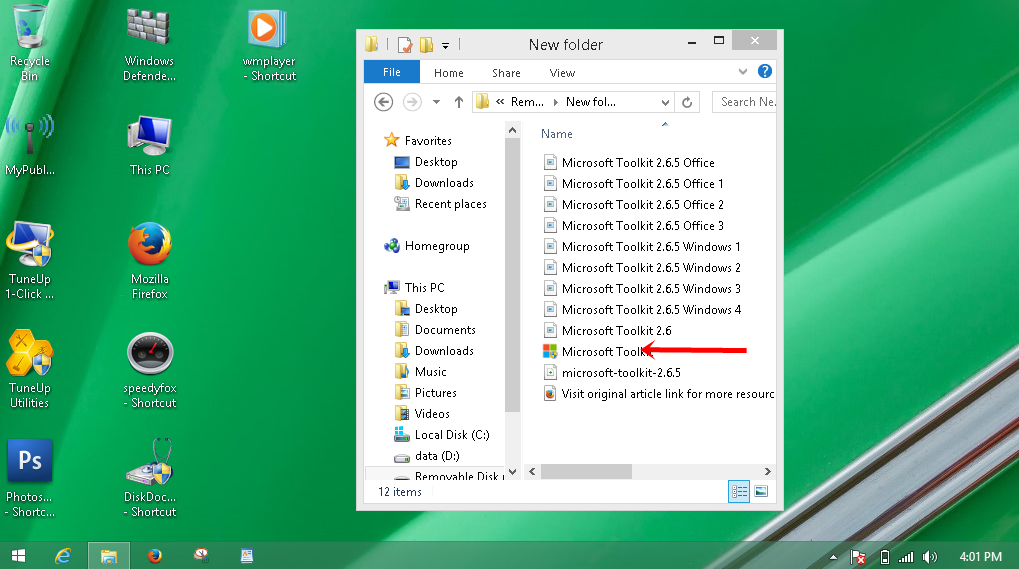Switch to the Home ribbon tab
Image resolution: width=1019 pixels, height=569 pixels.
pos(448,73)
